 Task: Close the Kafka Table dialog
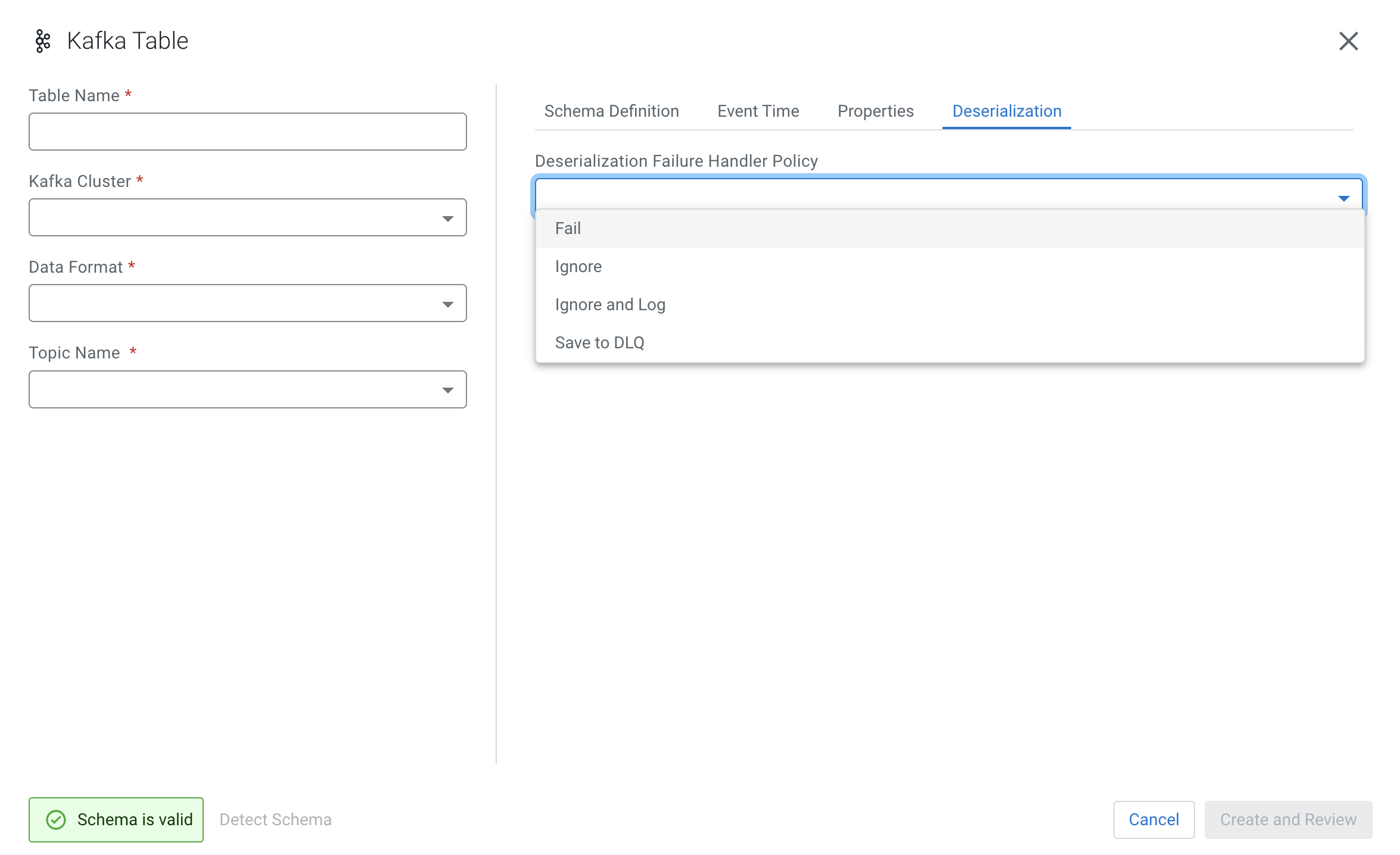pyautogui.click(x=1348, y=41)
